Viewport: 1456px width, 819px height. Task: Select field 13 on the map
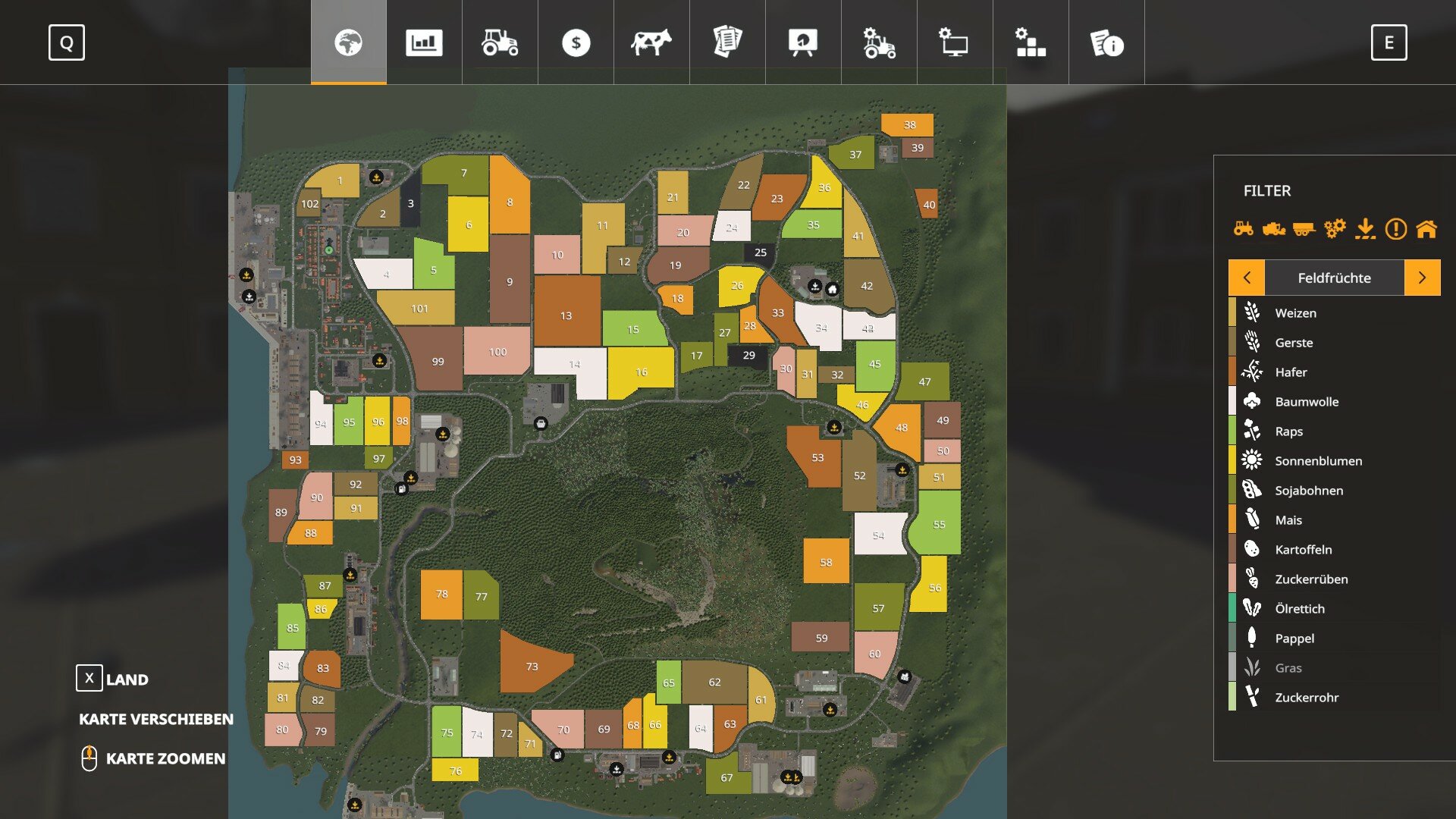pos(566,315)
